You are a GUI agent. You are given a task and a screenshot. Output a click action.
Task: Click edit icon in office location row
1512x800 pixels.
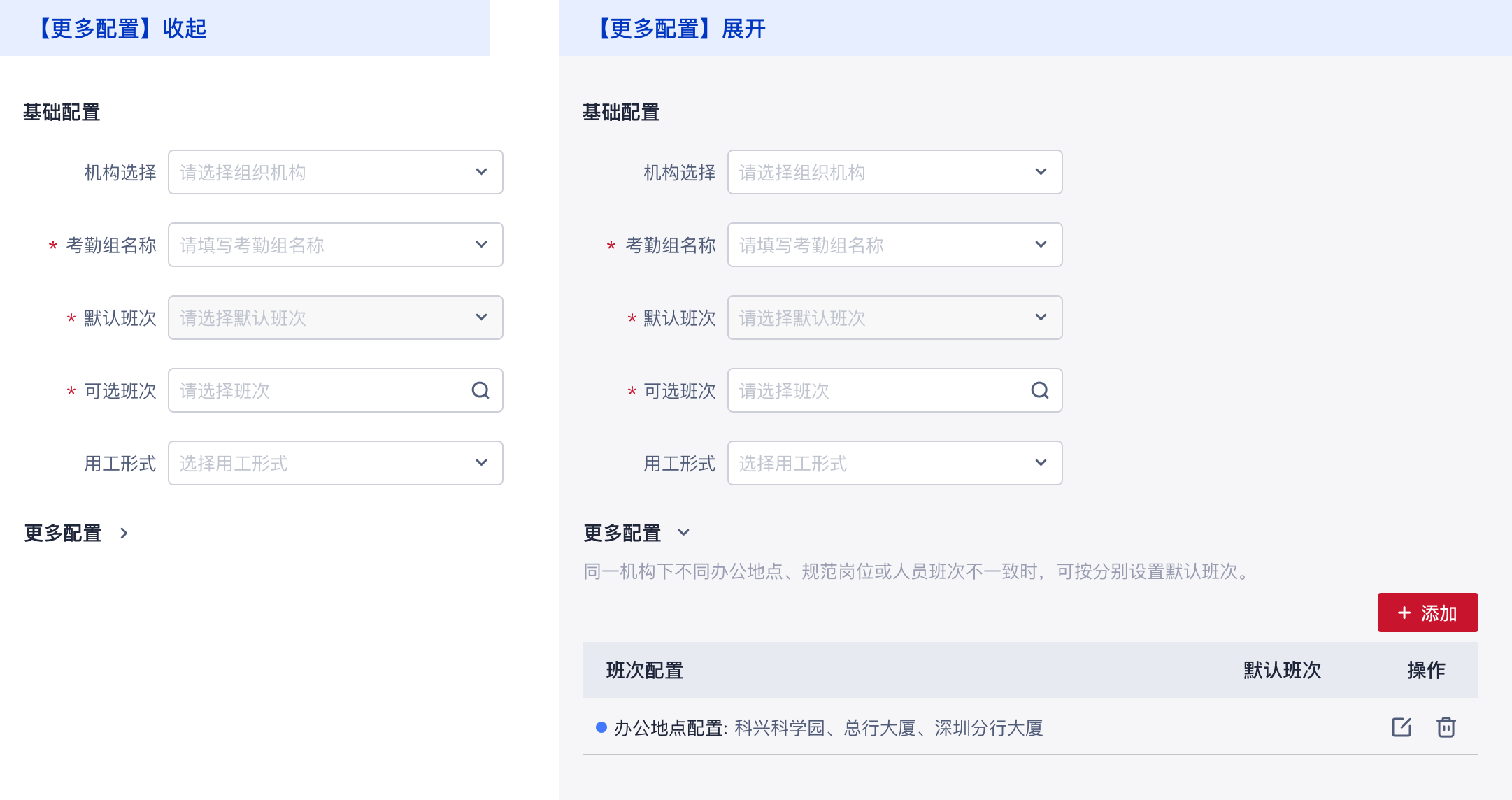(1401, 727)
